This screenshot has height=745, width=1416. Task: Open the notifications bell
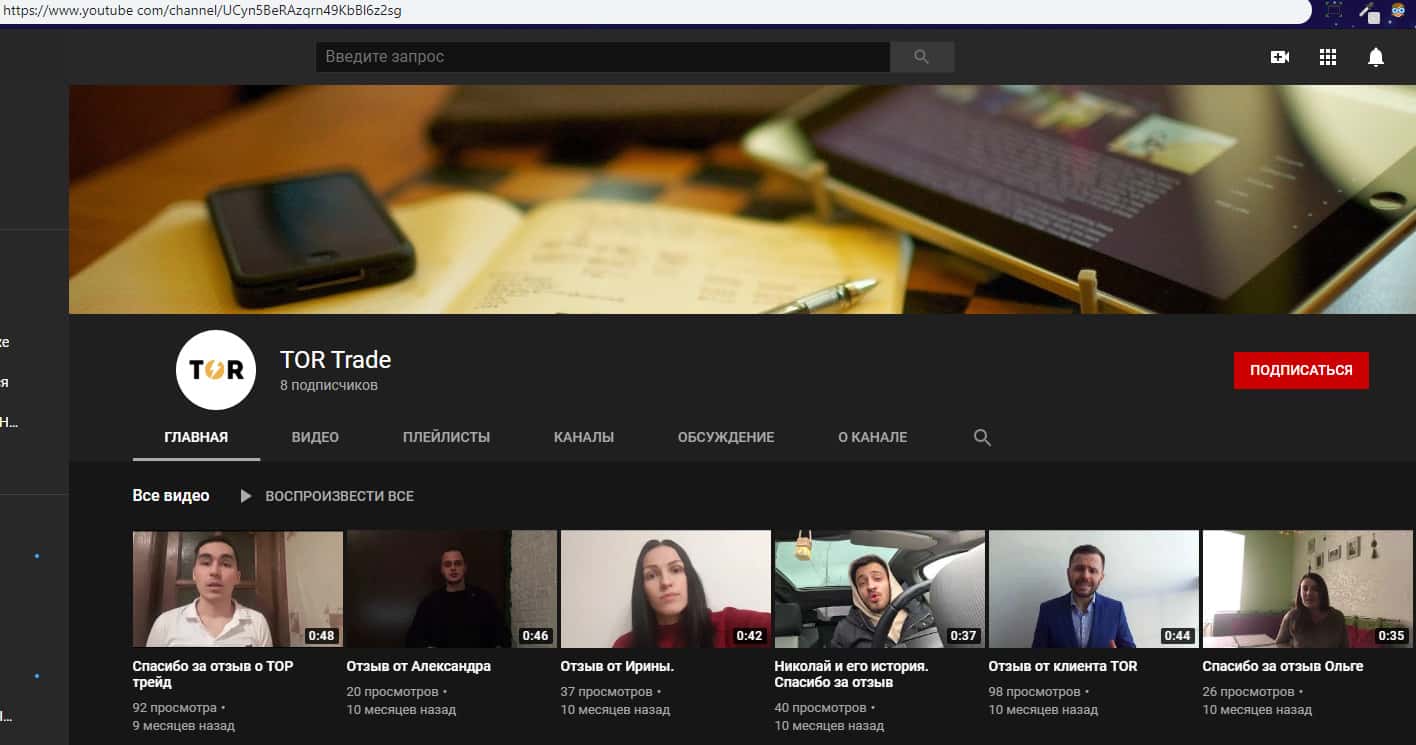(1375, 57)
